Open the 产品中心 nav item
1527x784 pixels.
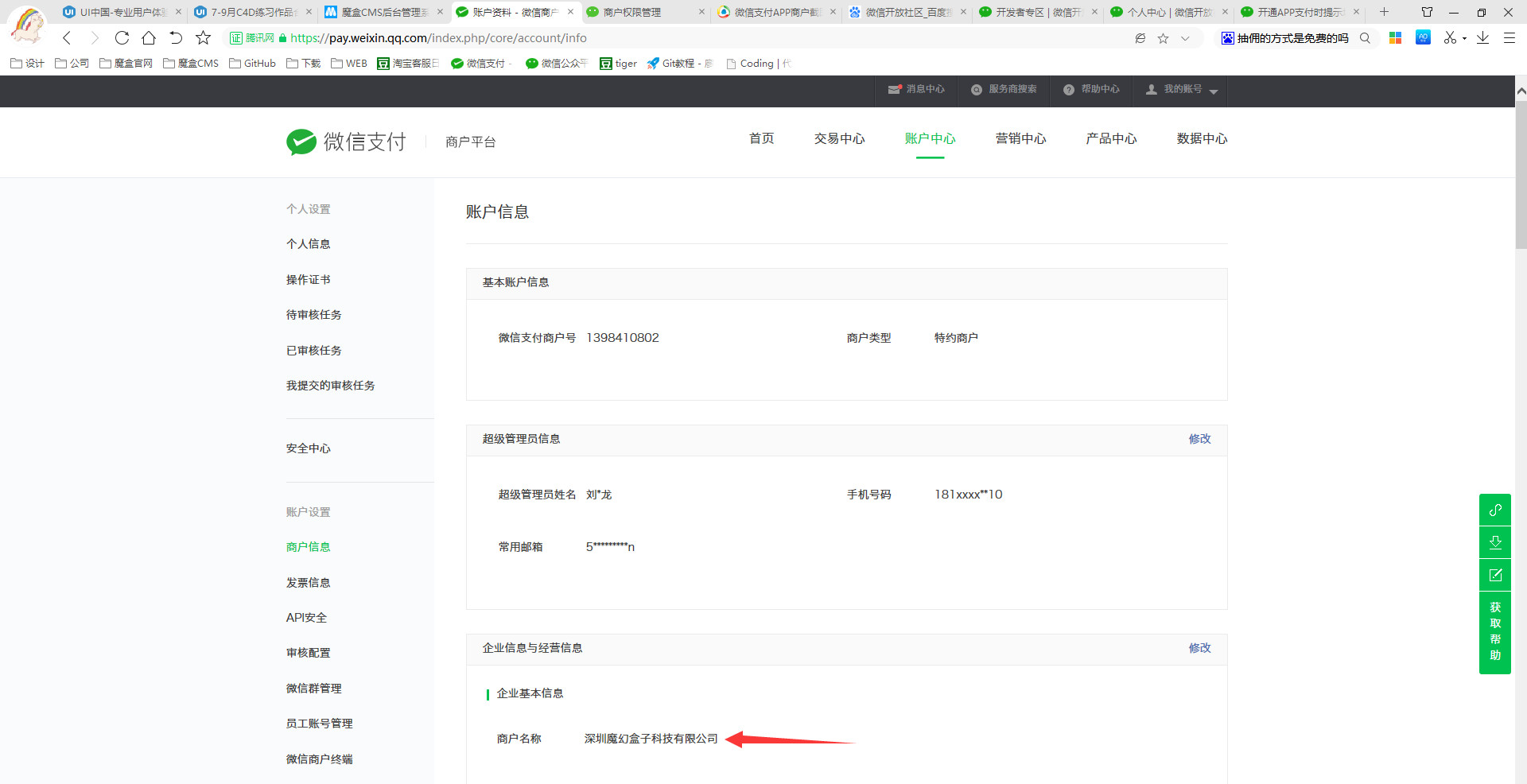1112,139
